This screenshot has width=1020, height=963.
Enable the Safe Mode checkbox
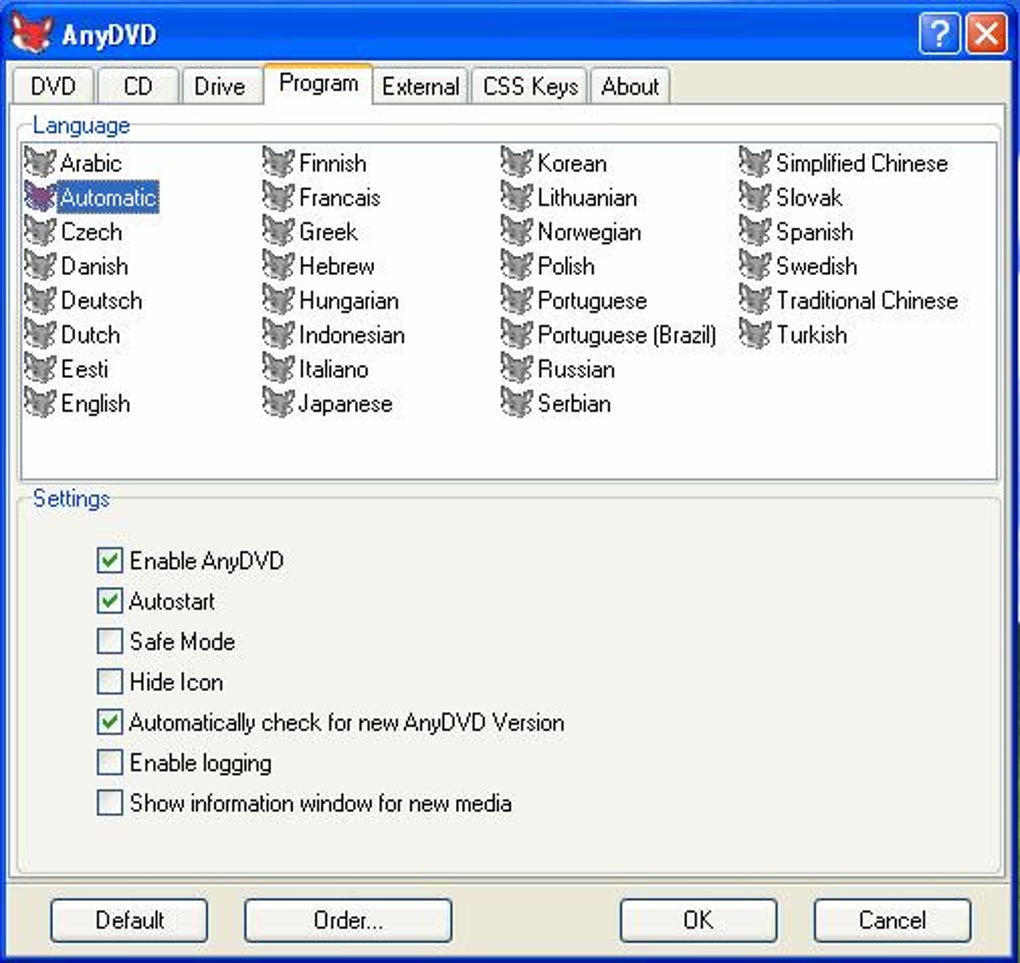[109, 641]
